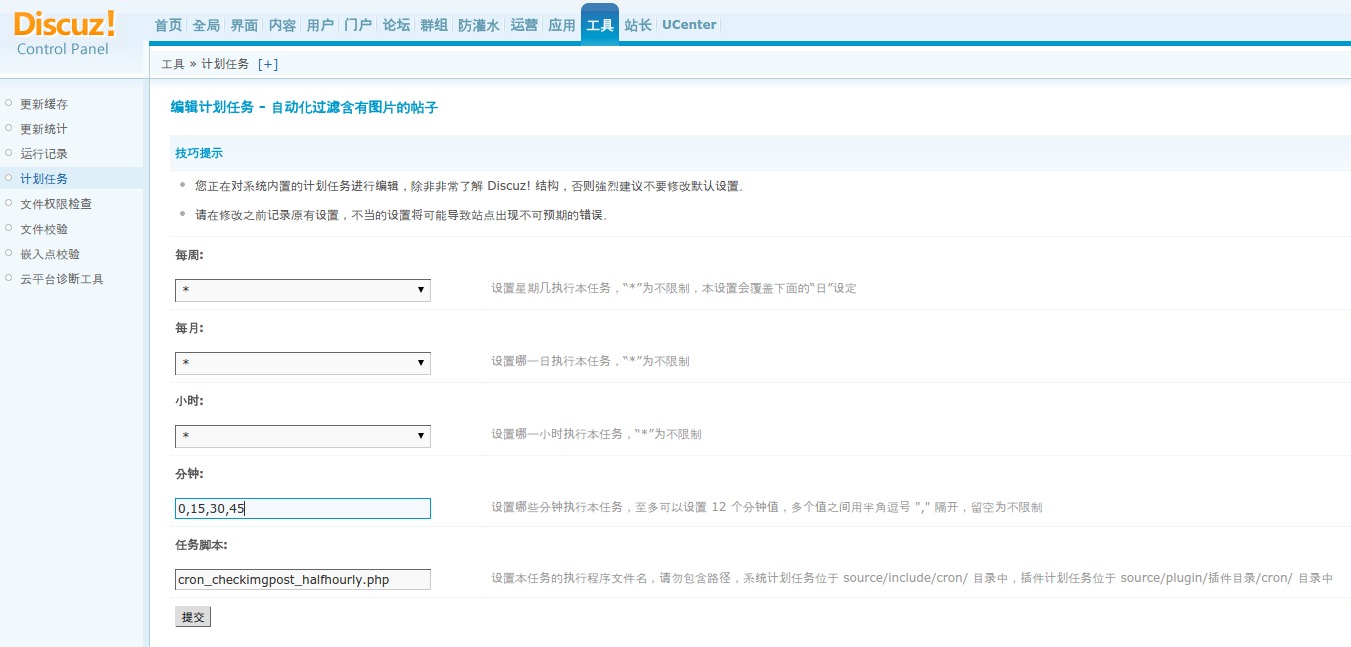Viewport: 1351px width, 647px height.
Task: Click the 任务脚本 script filename field
Action: [302, 579]
